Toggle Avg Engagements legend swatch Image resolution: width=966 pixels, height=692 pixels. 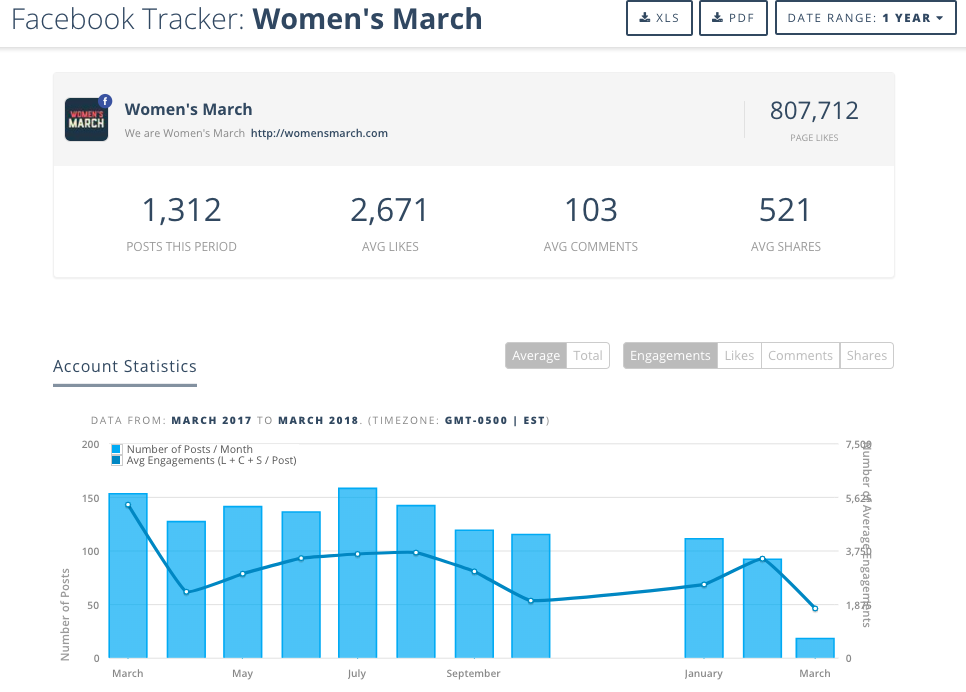pyautogui.click(x=116, y=460)
